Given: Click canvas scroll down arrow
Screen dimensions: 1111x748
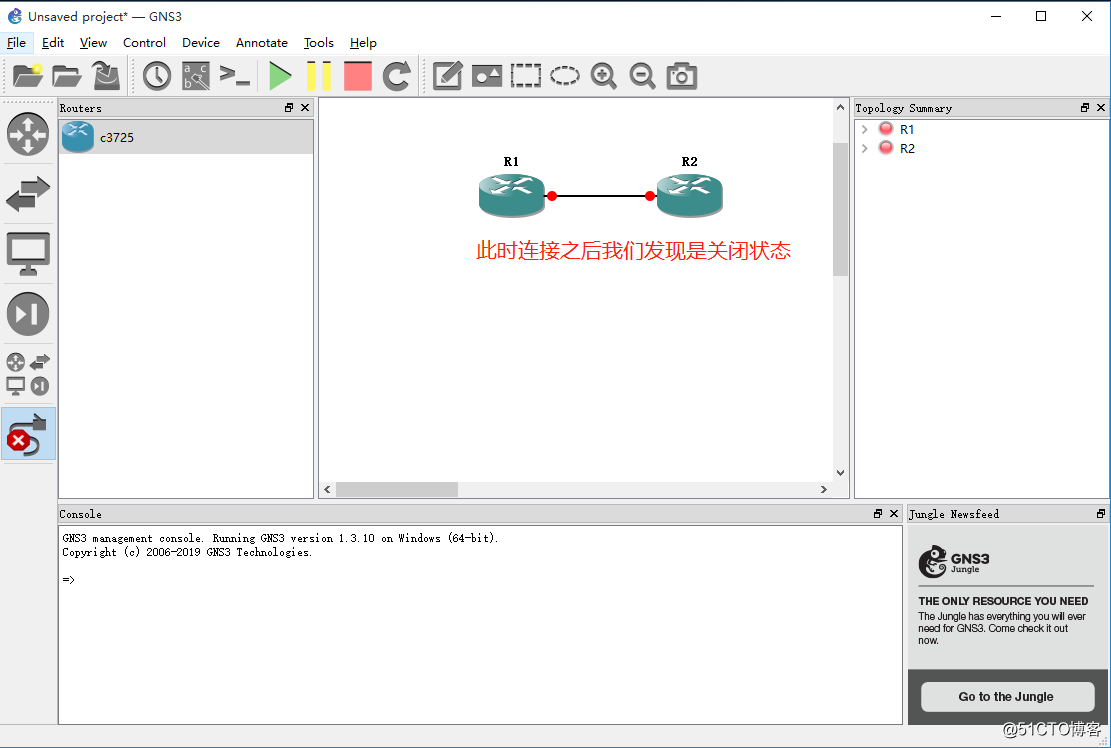Looking at the screenshot, I should click(840, 472).
